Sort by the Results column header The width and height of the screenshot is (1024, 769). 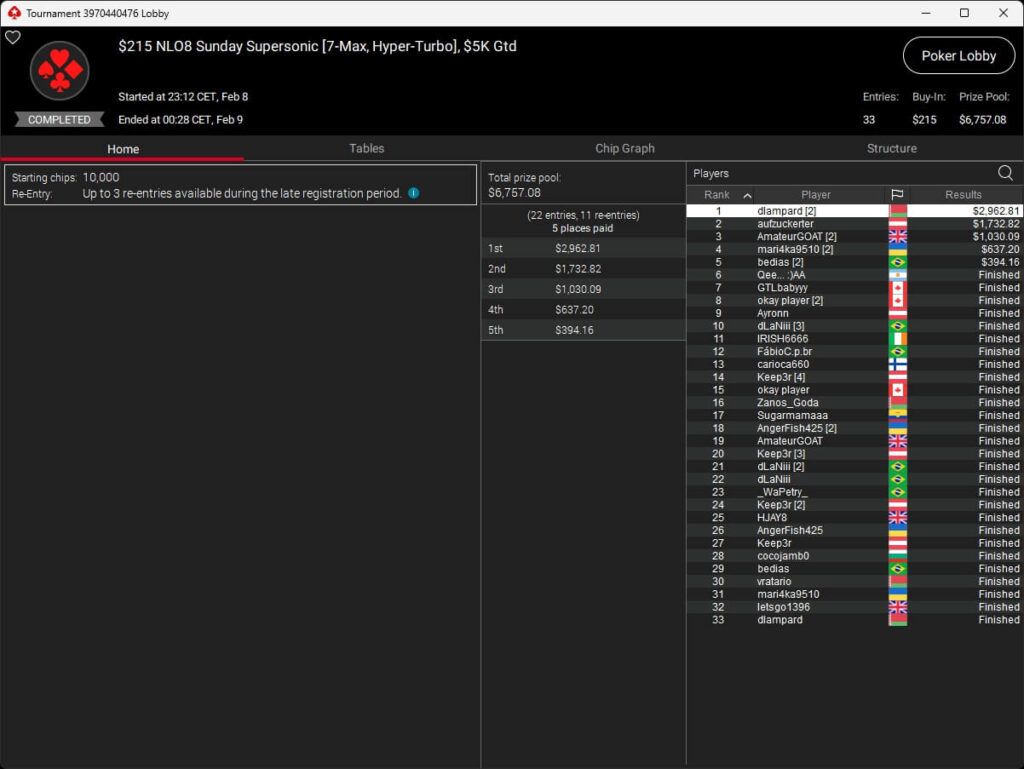click(x=963, y=195)
